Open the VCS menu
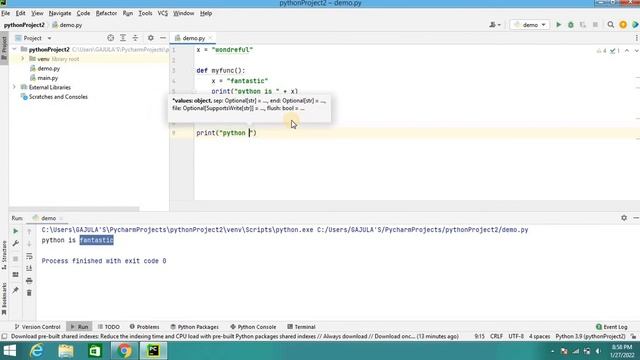Screen dimensions: 640x360 pyautogui.click(x=163, y=13)
